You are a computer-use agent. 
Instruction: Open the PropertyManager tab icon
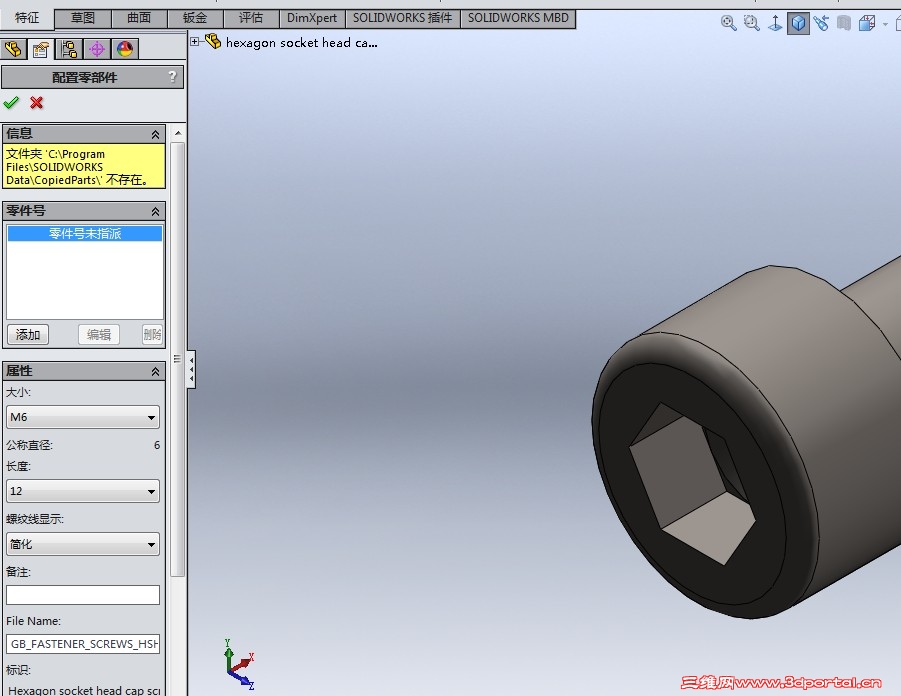click(x=41, y=49)
